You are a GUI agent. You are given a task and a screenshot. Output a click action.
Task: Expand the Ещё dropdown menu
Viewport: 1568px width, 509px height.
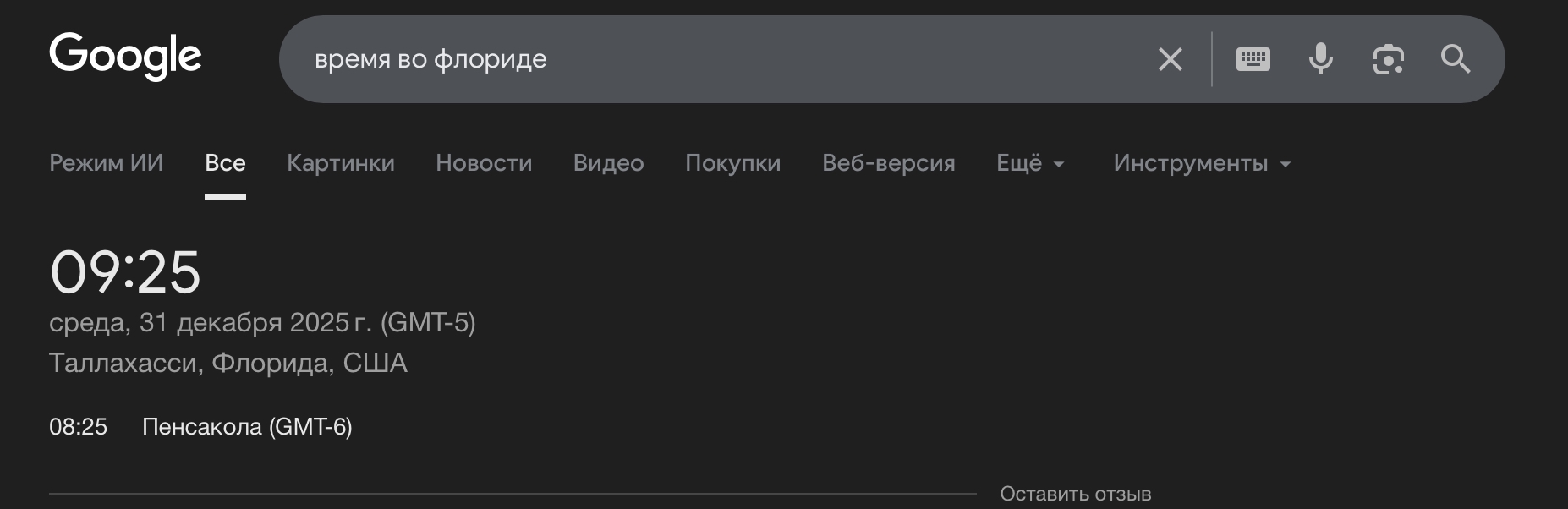point(1029,163)
